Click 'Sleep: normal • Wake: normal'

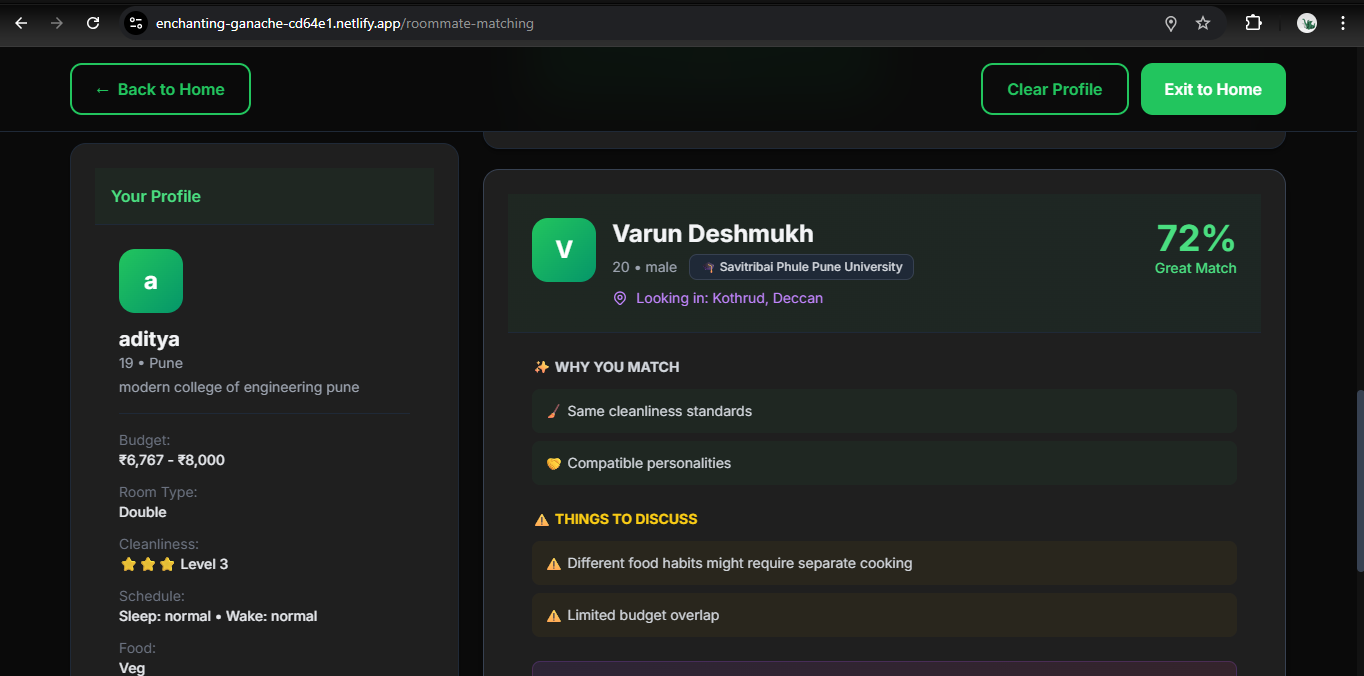tap(218, 616)
